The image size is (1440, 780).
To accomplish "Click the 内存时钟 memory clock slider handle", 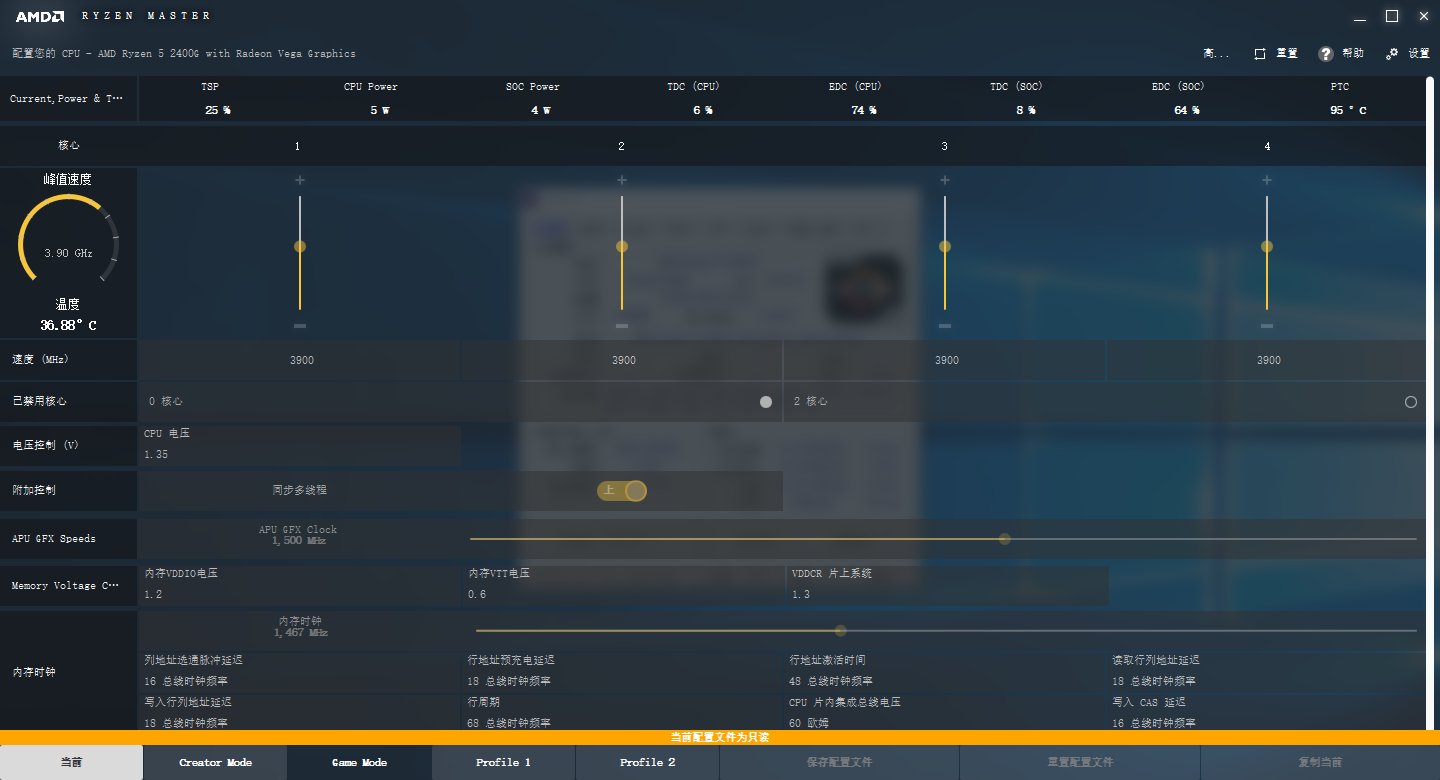I will pyautogui.click(x=841, y=631).
